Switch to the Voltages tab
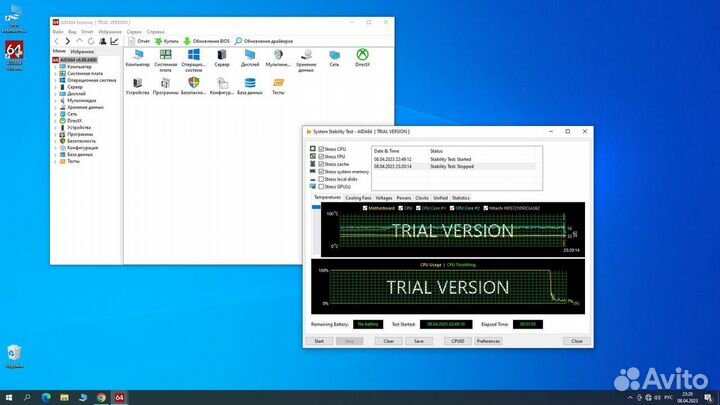The height and width of the screenshot is (405, 720). click(x=384, y=198)
